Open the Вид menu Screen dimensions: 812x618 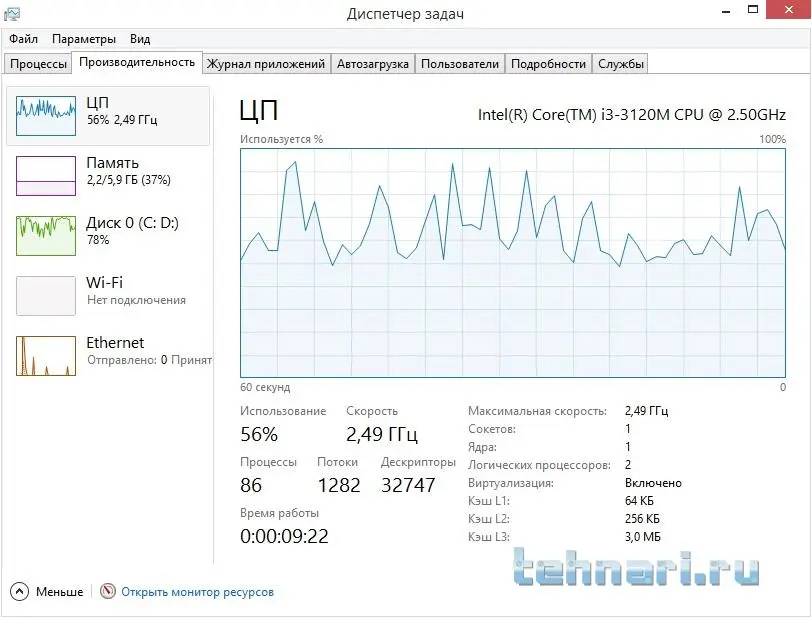pyautogui.click(x=140, y=39)
